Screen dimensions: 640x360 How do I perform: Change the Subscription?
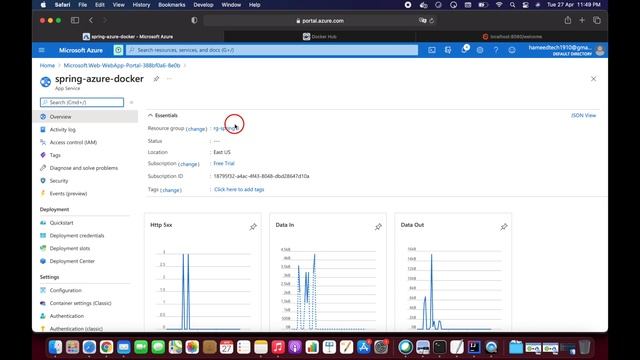[189, 164]
